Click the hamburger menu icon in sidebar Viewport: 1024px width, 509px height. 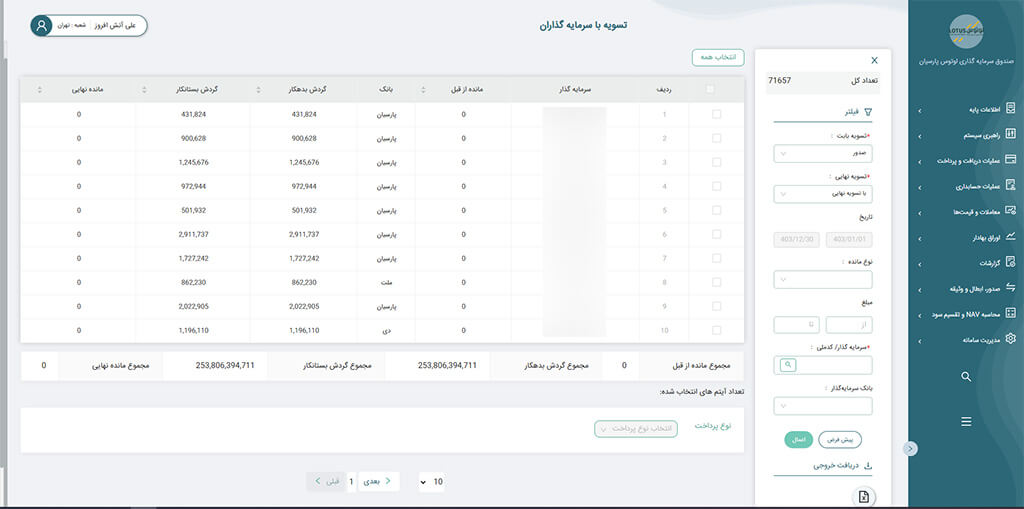click(966, 422)
